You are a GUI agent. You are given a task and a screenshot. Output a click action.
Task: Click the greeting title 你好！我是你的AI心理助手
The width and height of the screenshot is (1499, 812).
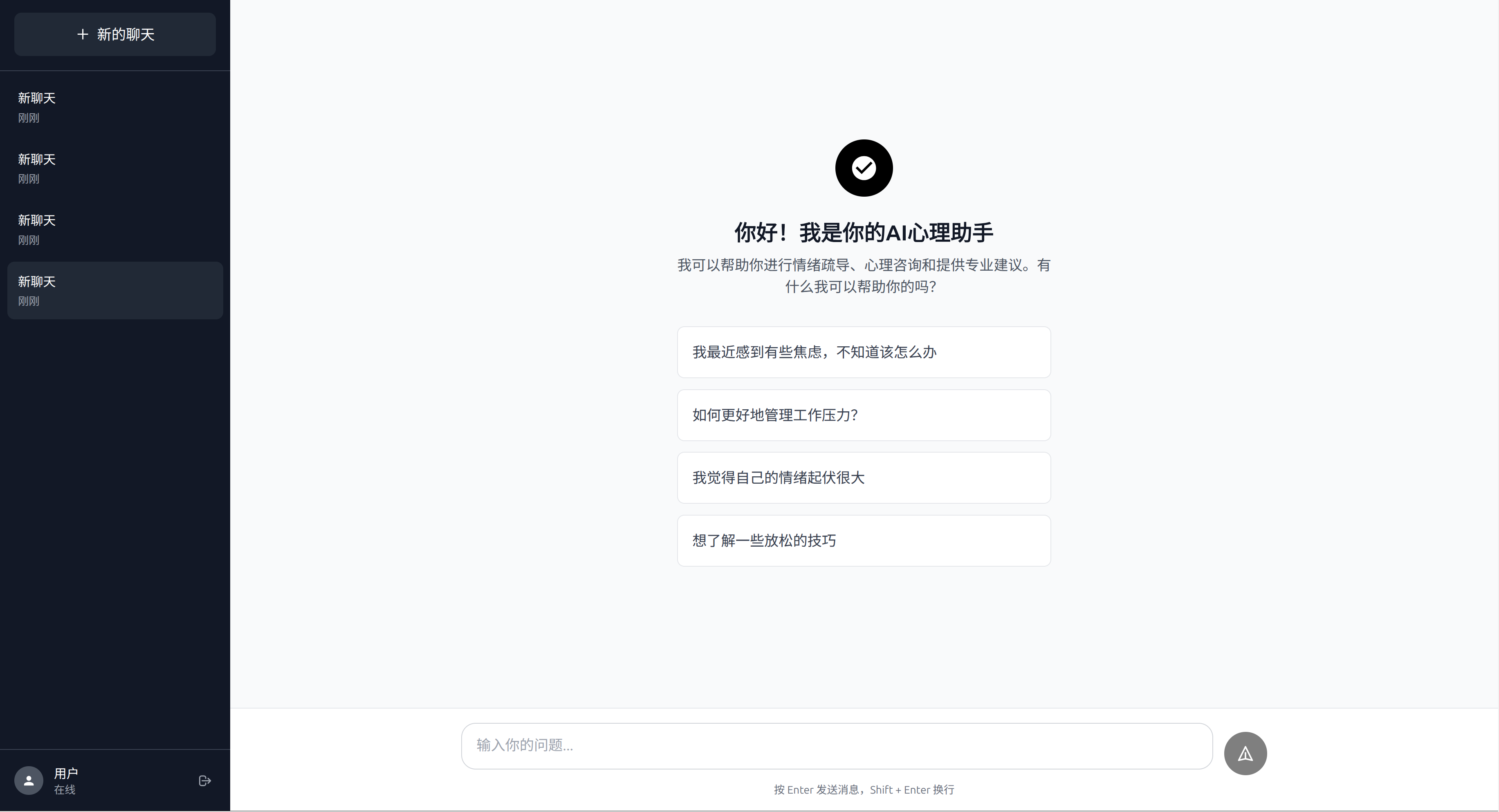pos(864,231)
